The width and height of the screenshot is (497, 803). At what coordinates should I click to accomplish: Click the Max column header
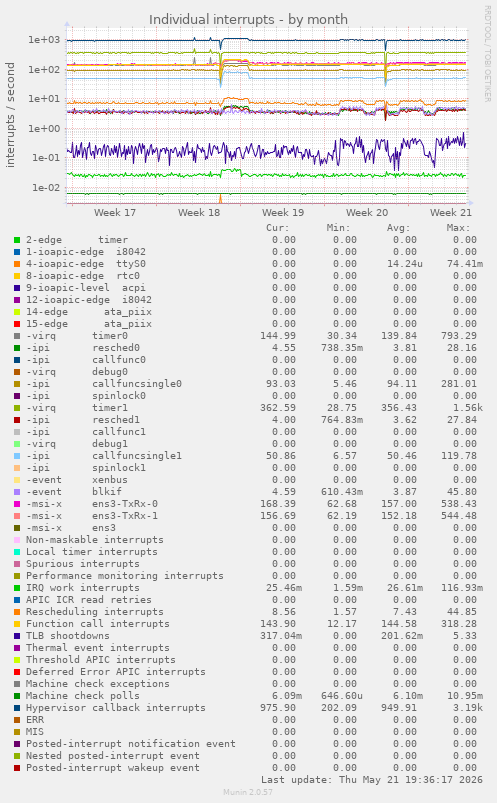[x=458, y=228]
